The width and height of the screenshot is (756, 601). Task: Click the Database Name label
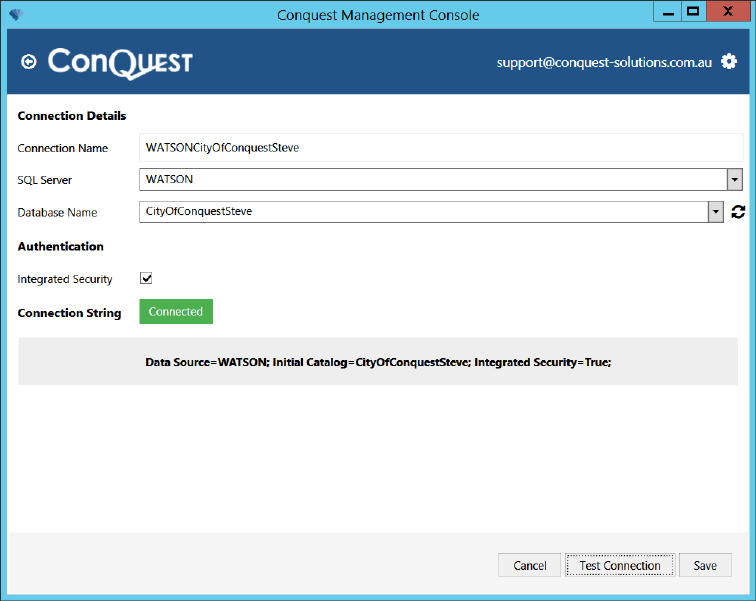pos(57,213)
